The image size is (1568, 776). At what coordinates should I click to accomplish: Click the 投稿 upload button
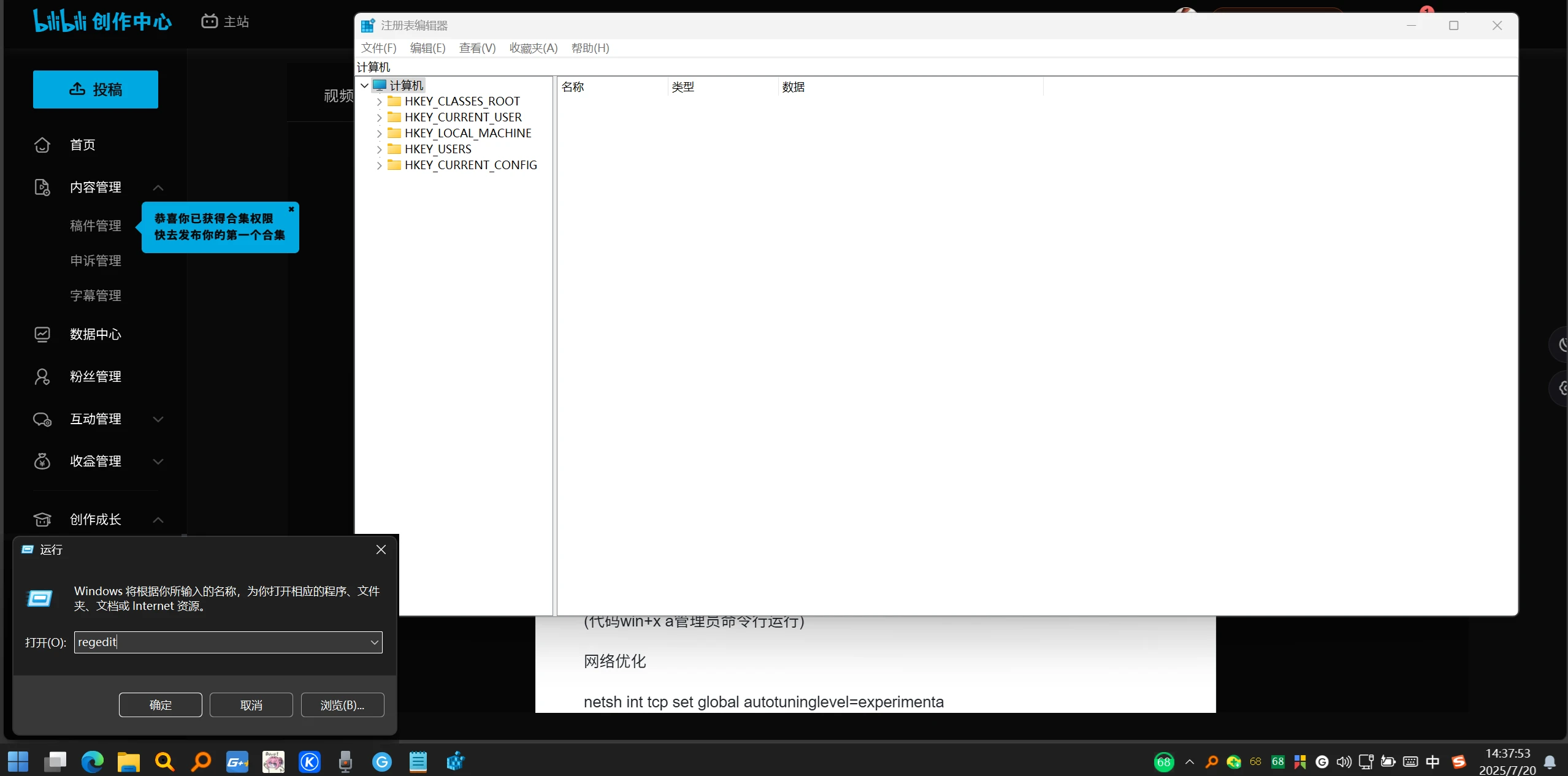click(95, 89)
